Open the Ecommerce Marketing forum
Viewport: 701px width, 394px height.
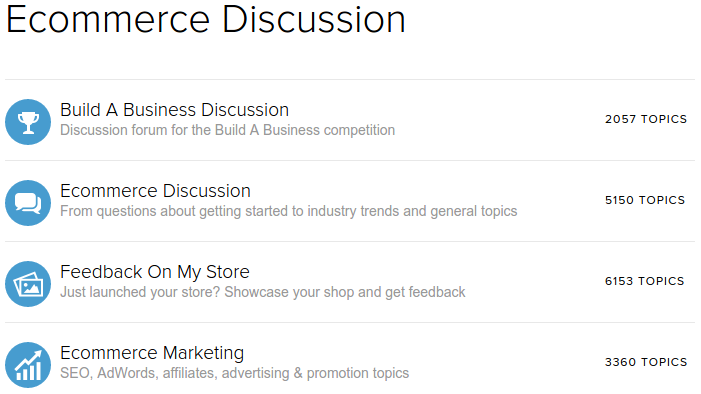pyautogui.click(x=152, y=353)
